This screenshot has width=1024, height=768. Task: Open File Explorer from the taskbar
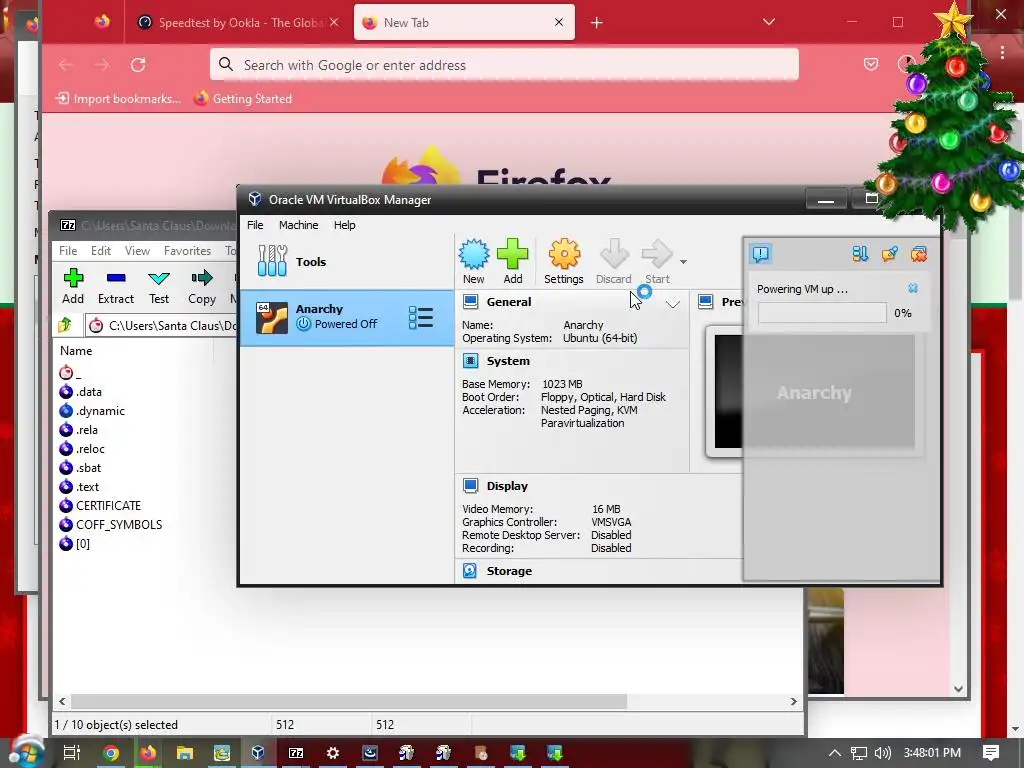point(185,753)
